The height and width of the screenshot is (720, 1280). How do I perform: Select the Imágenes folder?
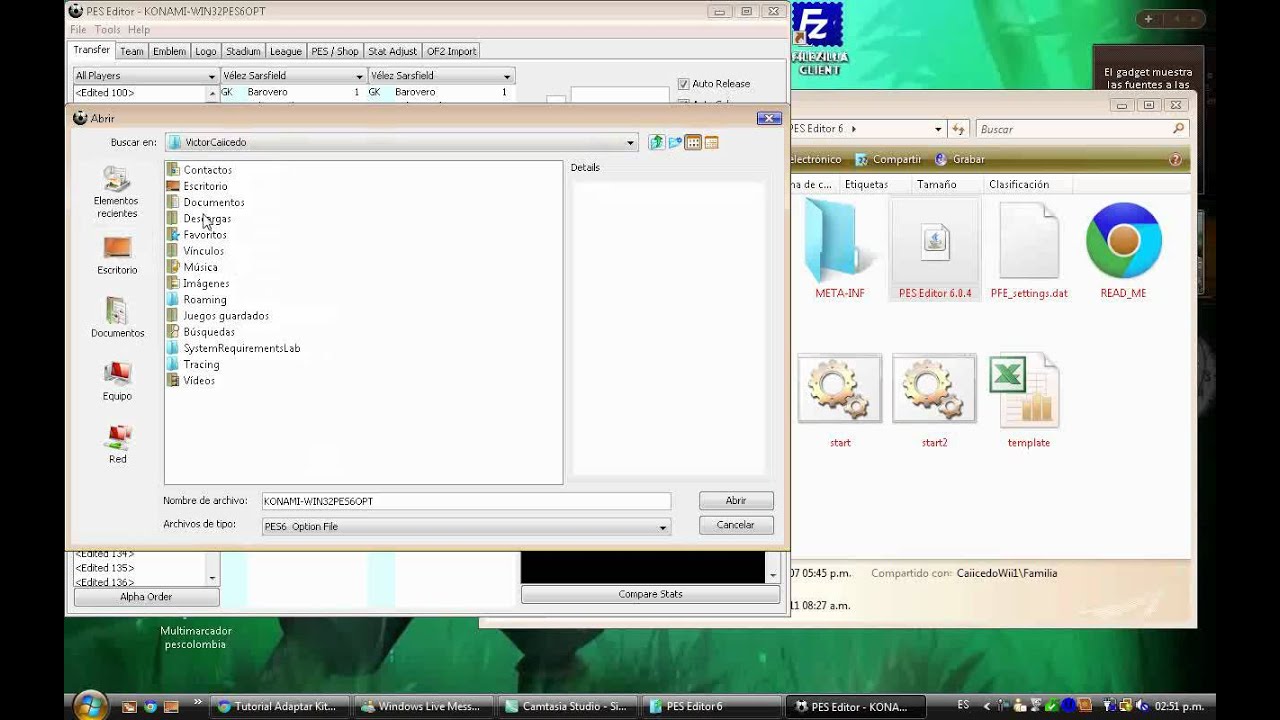tap(198, 283)
